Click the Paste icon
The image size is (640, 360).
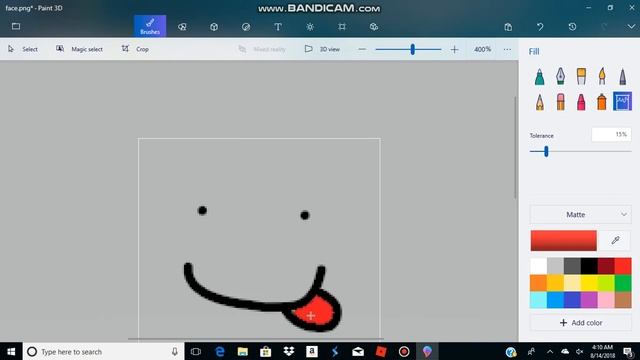point(508,27)
